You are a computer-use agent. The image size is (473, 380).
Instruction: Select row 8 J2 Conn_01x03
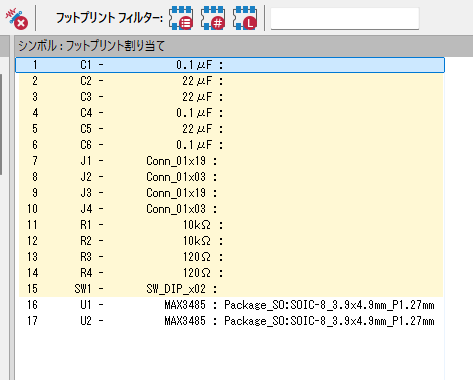click(x=230, y=177)
